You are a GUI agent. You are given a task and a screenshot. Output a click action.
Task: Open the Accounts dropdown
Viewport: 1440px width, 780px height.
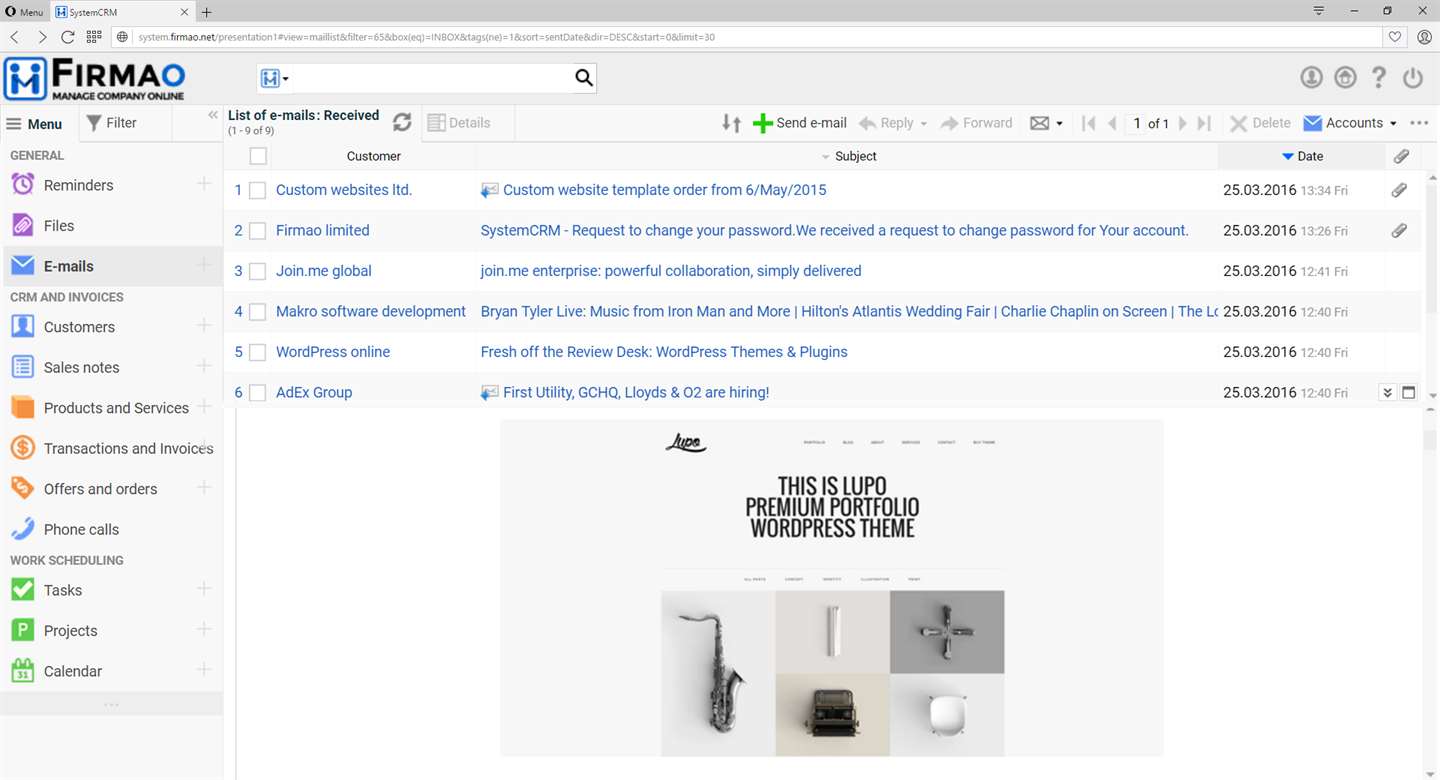pyautogui.click(x=1350, y=123)
